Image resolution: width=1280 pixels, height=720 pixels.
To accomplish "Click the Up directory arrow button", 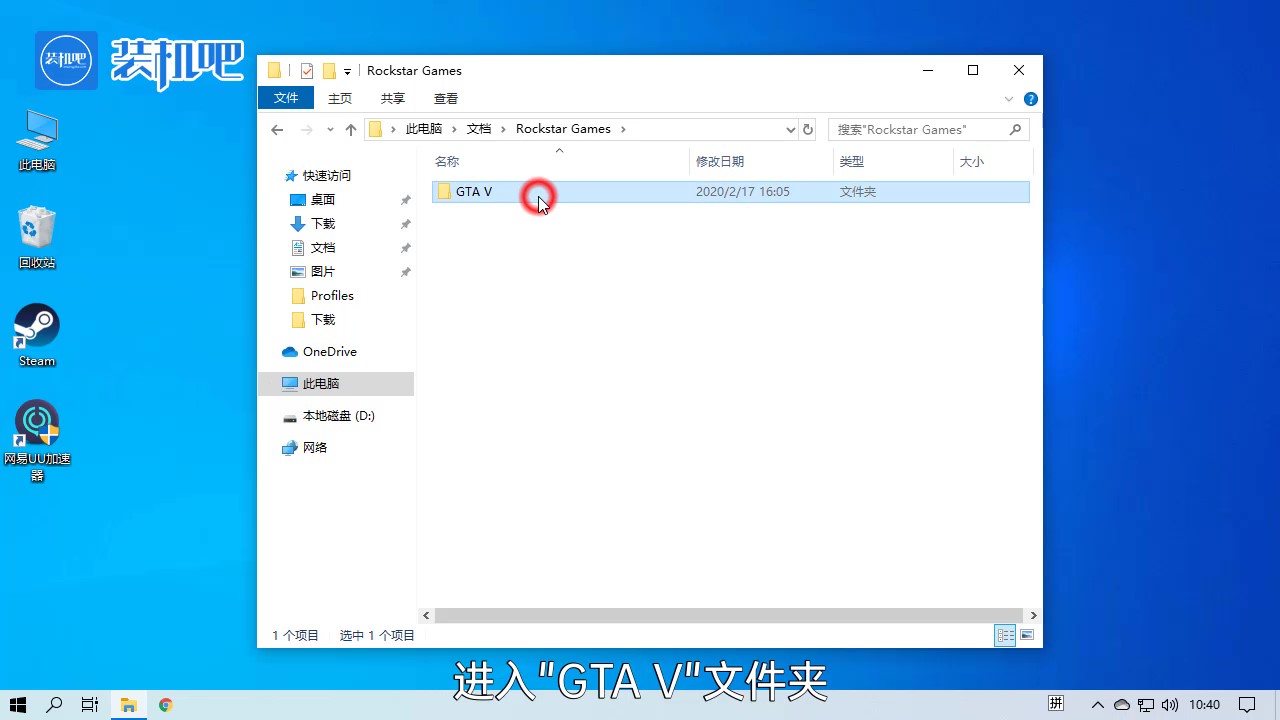I will point(351,130).
